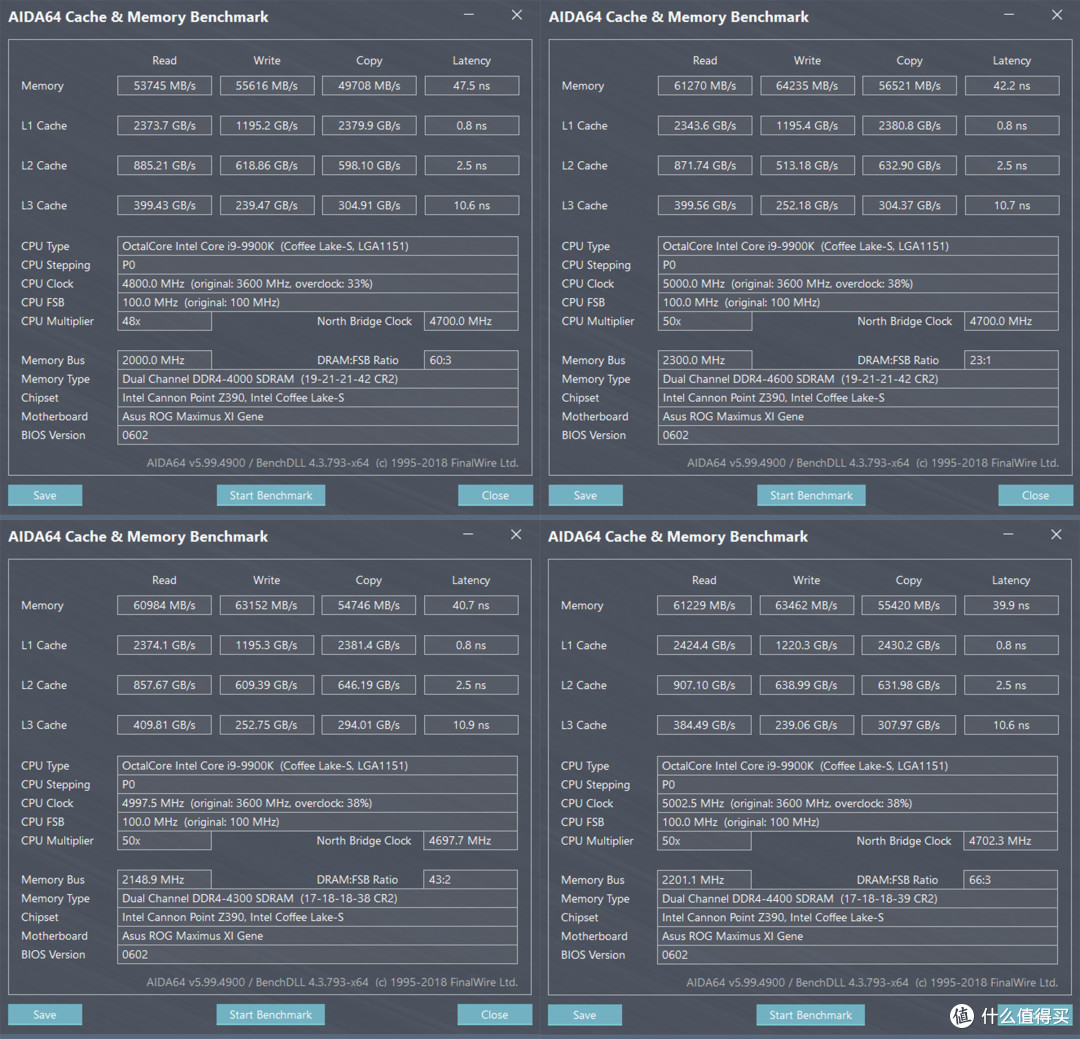Viewport: 1080px width, 1039px height.
Task: Click the 4997.5 MHz CPU Clock field
Action: pyautogui.click(x=318, y=803)
